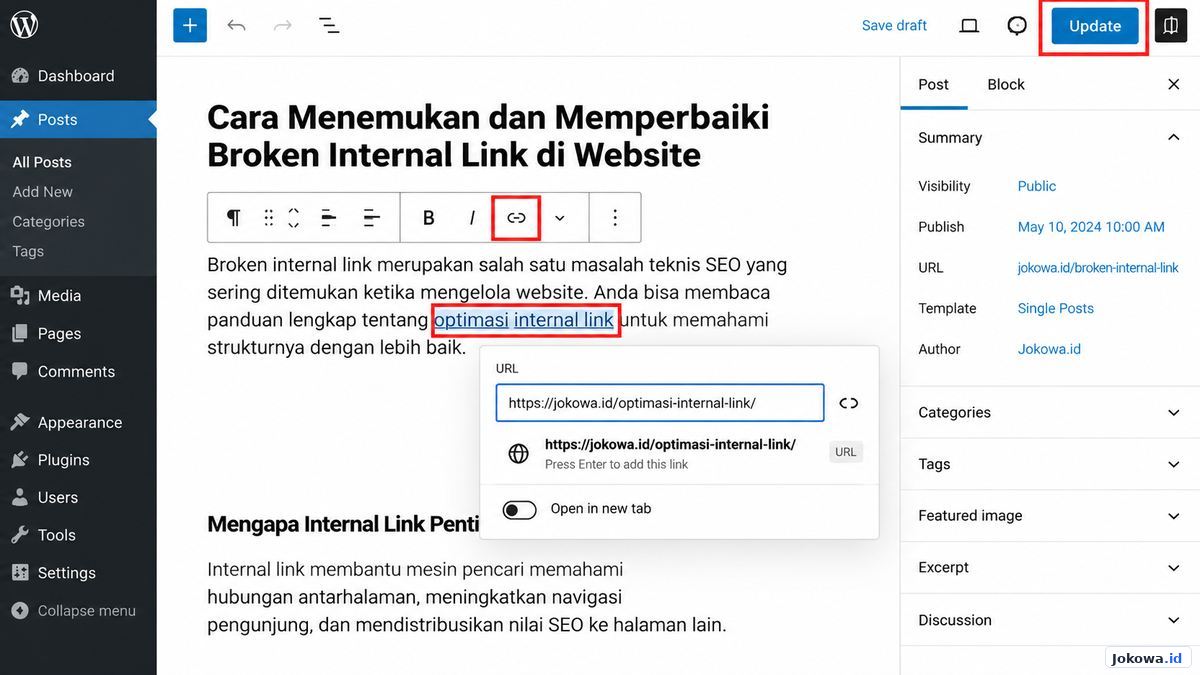Click the second alignment icon before Bold
Screen dimensions: 1200x675
coord(371,218)
